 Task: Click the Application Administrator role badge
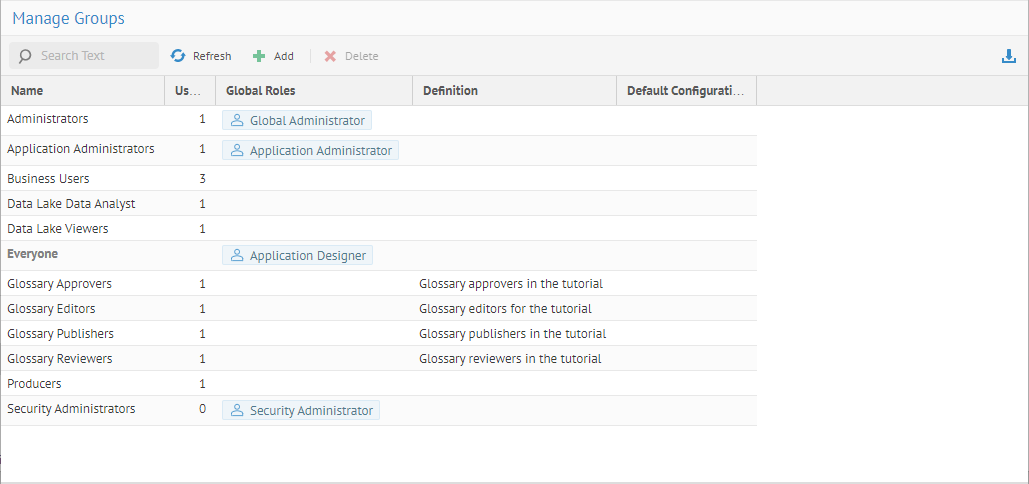310,150
